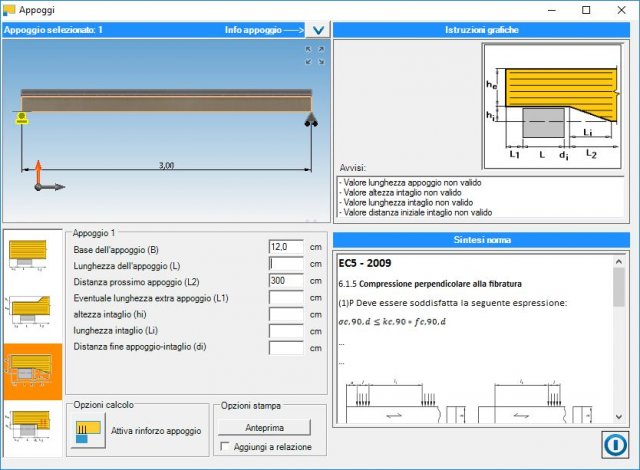Click the Distanza prossimo appoggio (L2) field
This screenshot has height=470, width=640.
pyautogui.click(x=286, y=281)
